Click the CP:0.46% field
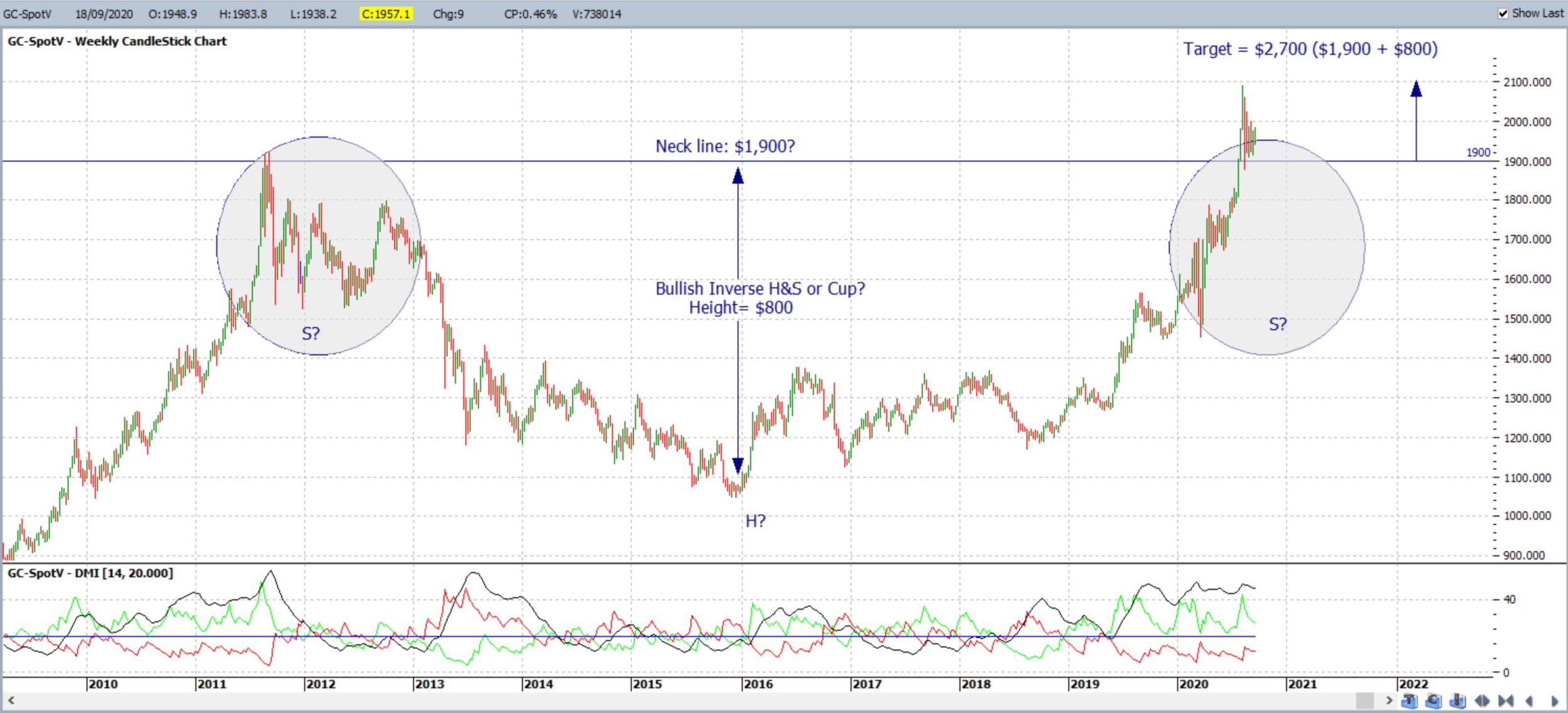This screenshot has height=713, width=1568. (x=531, y=14)
